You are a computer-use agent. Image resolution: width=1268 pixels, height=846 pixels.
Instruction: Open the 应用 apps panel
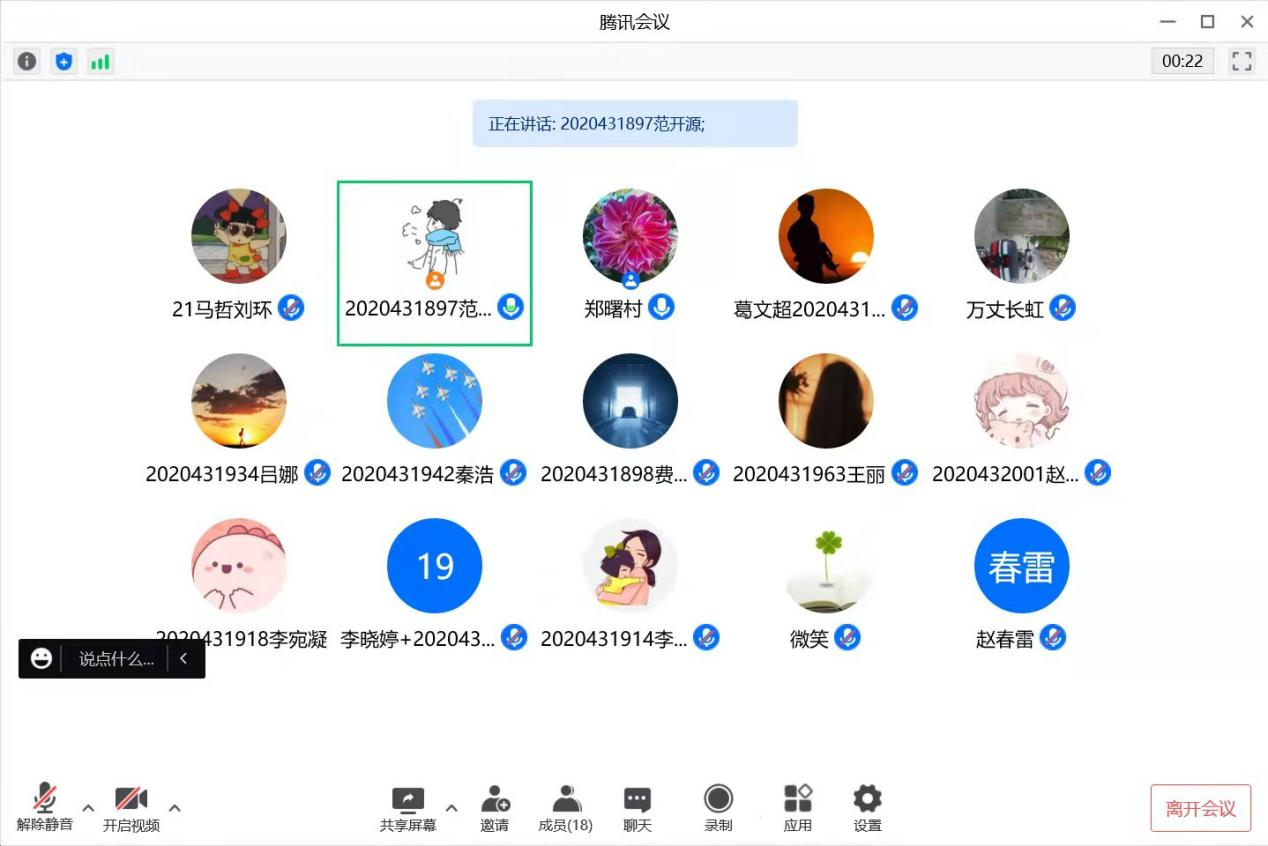coord(797,808)
